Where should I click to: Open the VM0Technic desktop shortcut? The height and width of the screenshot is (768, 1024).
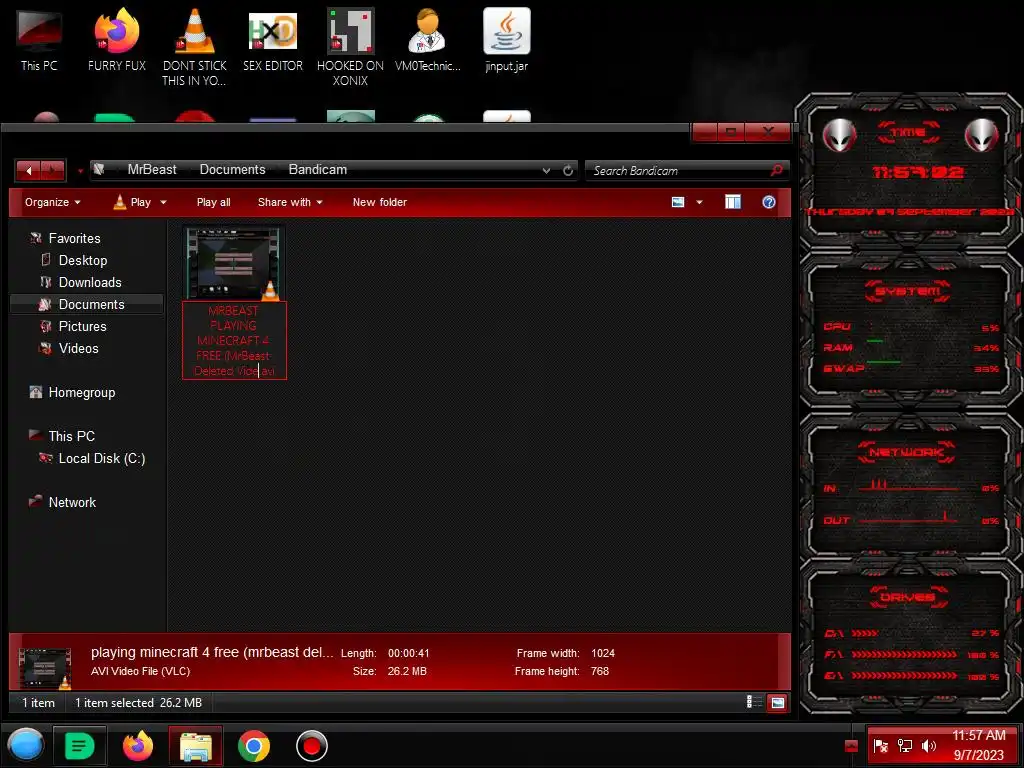(428, 39)
